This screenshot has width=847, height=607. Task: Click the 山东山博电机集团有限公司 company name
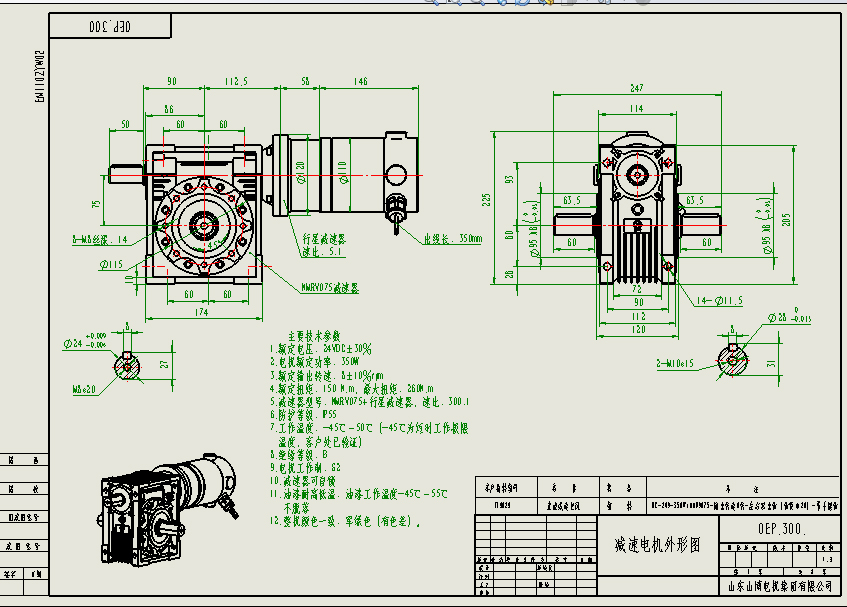coord(780,586)
